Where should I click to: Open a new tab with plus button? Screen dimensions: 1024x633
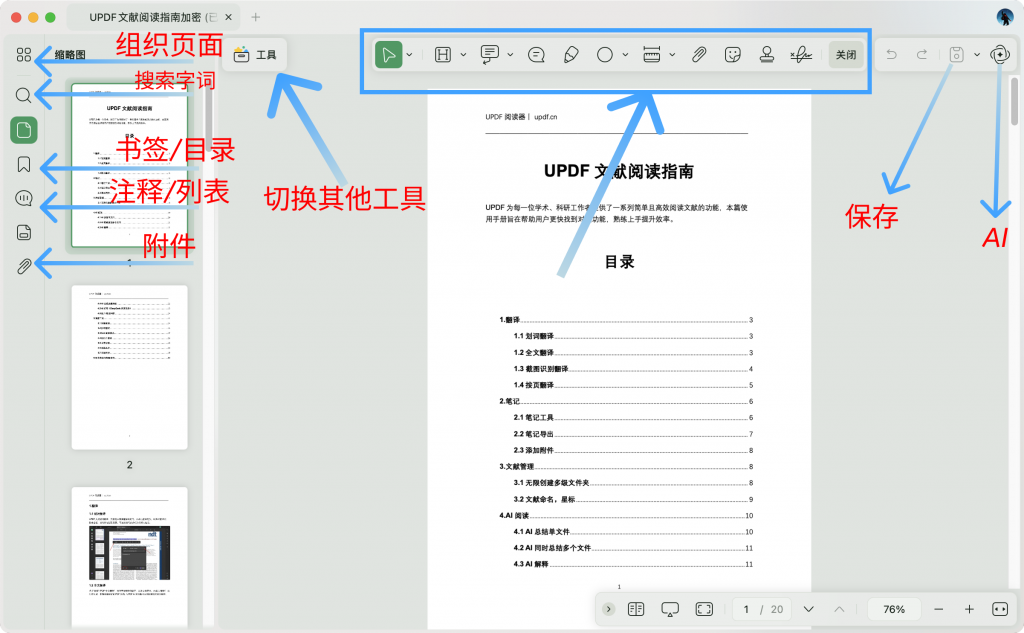click(x=256, y=17)
